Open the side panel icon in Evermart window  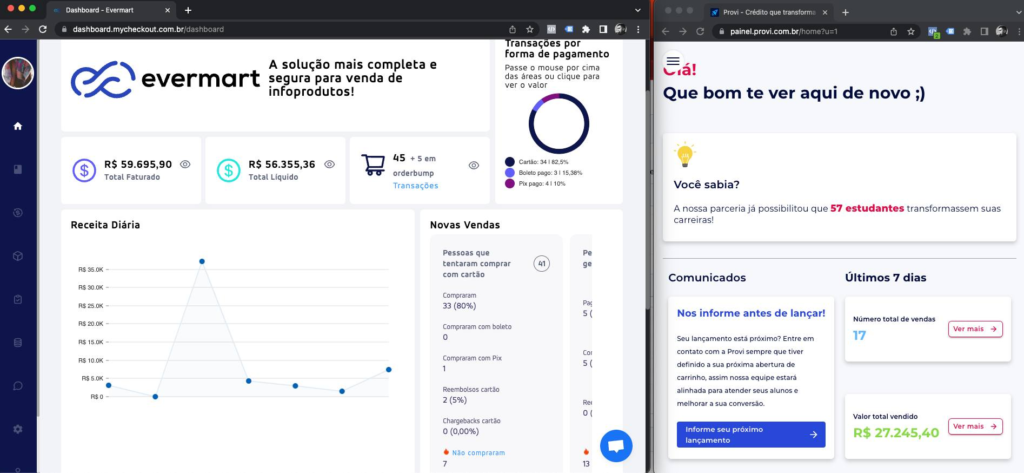click(603, 29)
